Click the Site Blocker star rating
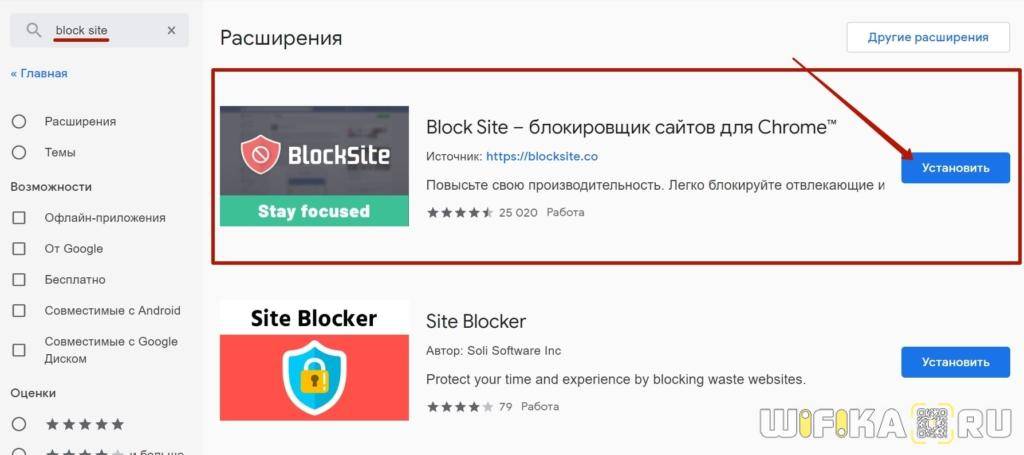Image resolution: width=1024 pixels, height=455 pixels. click(460, 407)
